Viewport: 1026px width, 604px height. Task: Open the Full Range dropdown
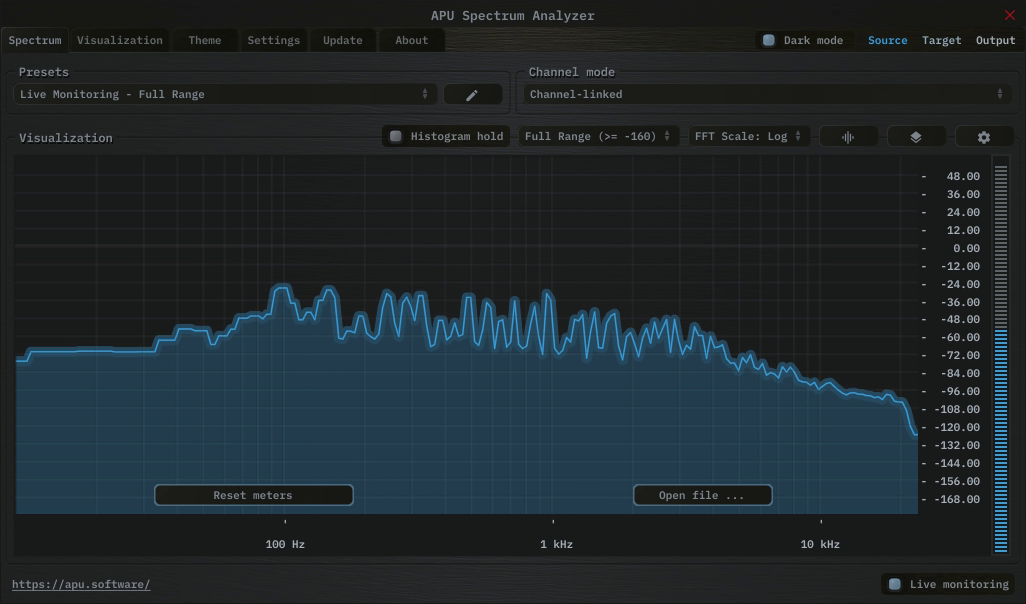[x=598, y=137]
